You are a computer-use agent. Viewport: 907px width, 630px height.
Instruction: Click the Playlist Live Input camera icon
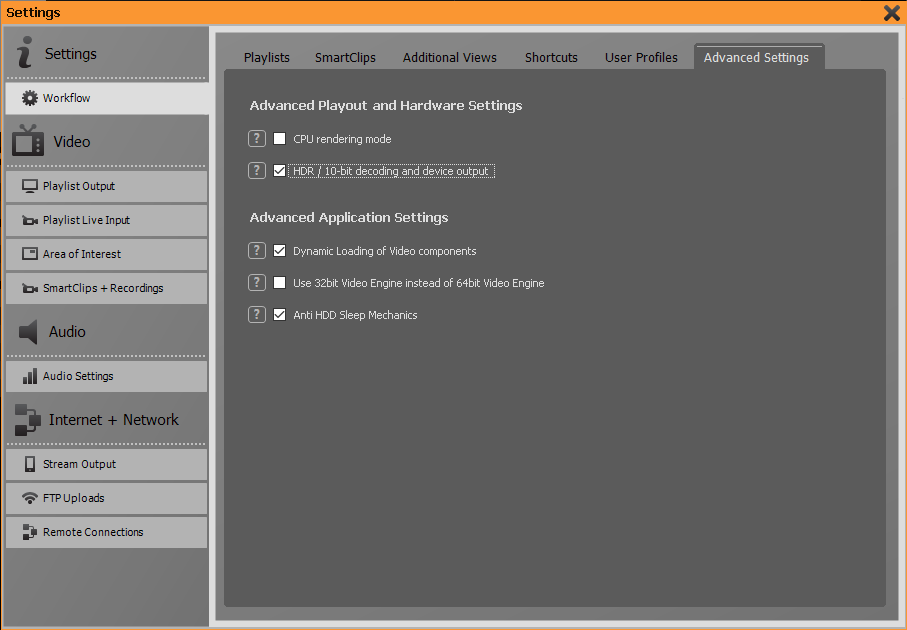click(30, 220)
